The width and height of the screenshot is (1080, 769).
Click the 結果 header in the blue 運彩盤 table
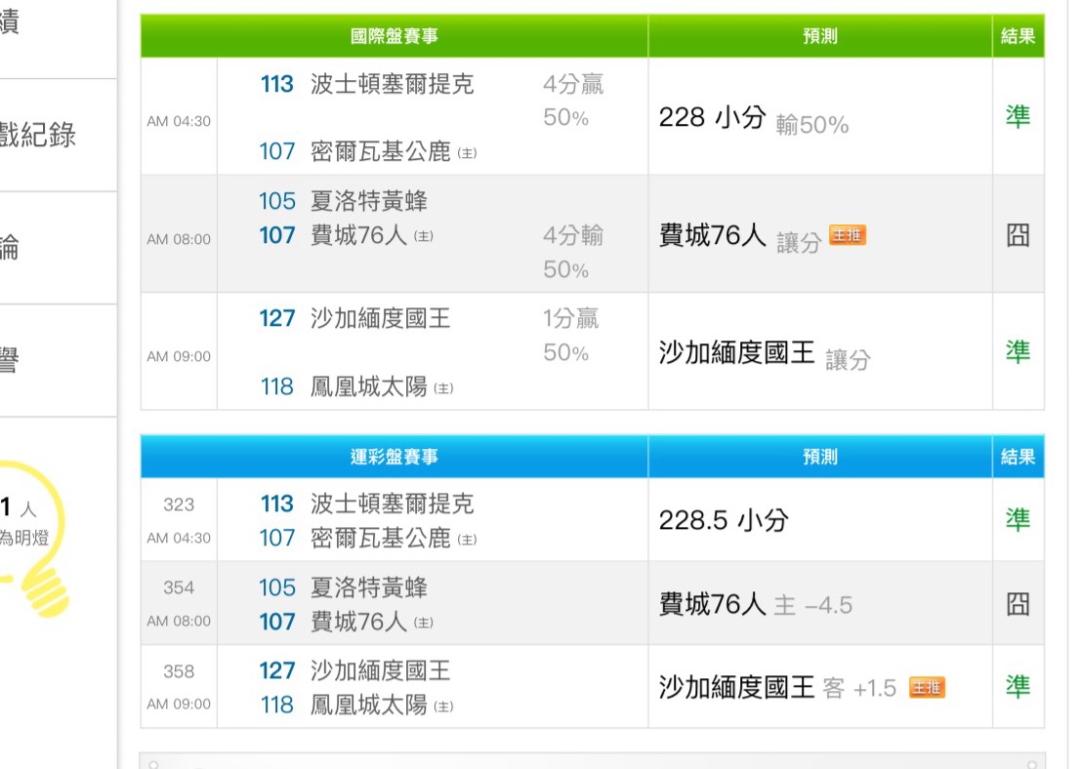pyautogui.click(x=1018, y=456)
